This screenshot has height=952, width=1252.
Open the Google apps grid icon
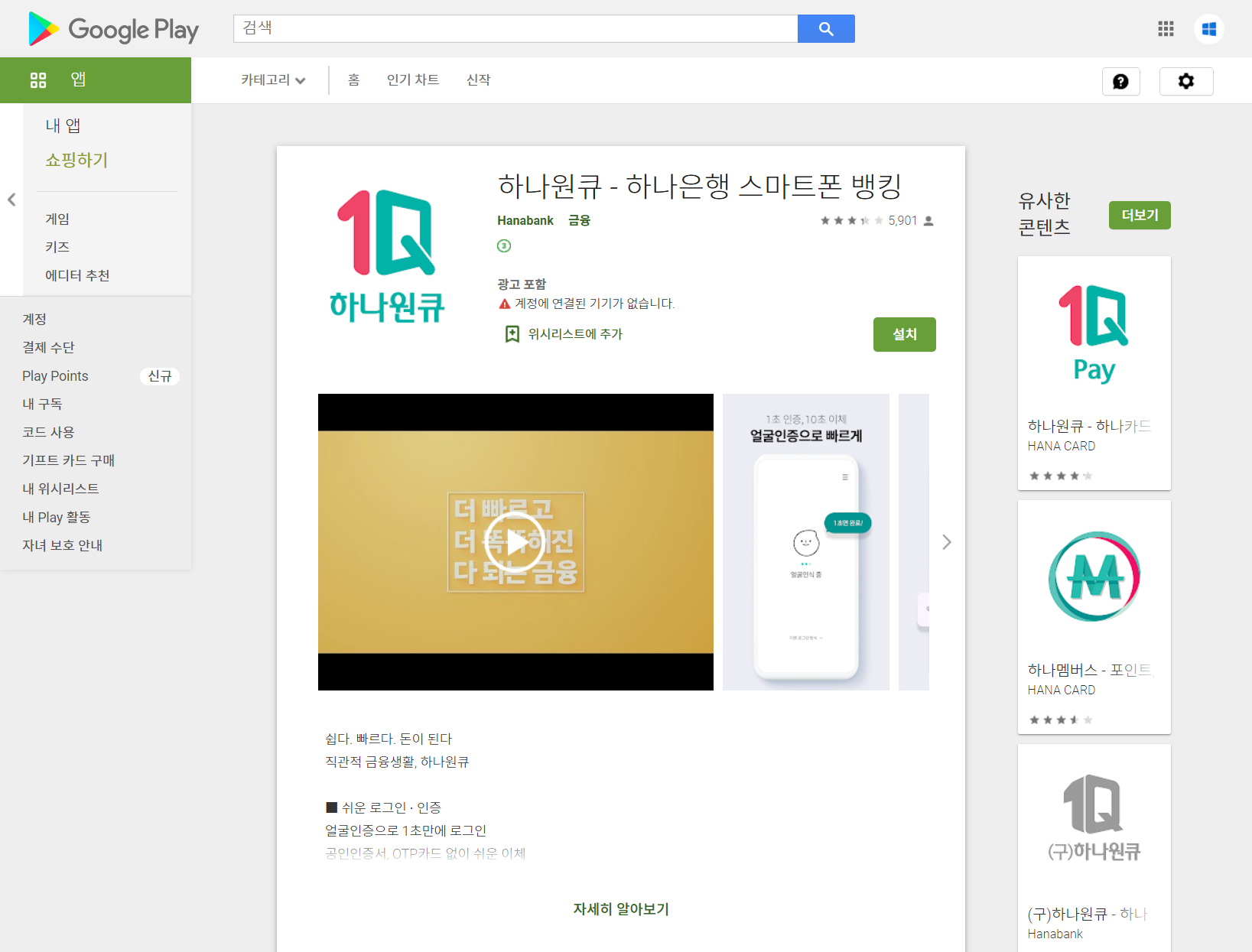[1166, 29]
